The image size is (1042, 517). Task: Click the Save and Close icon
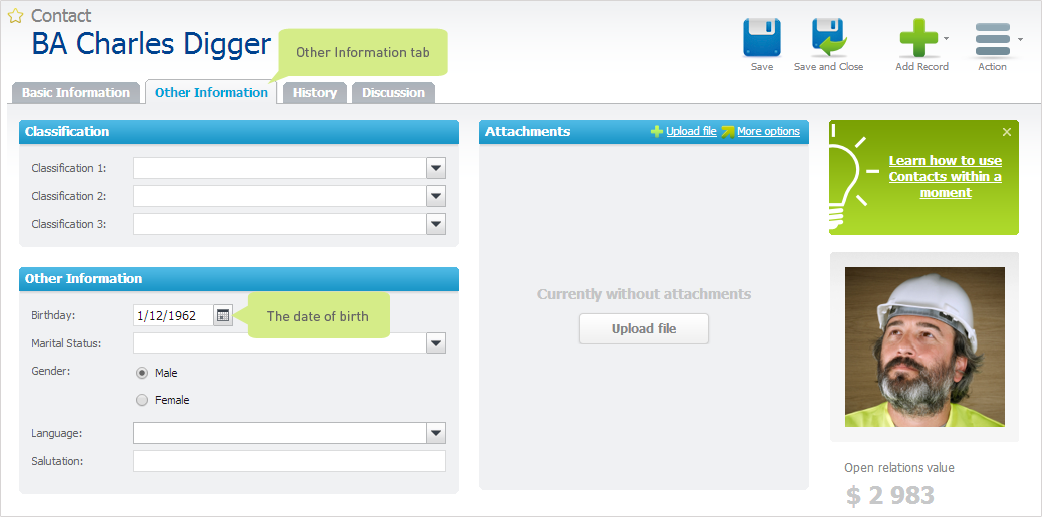[829, 37]
